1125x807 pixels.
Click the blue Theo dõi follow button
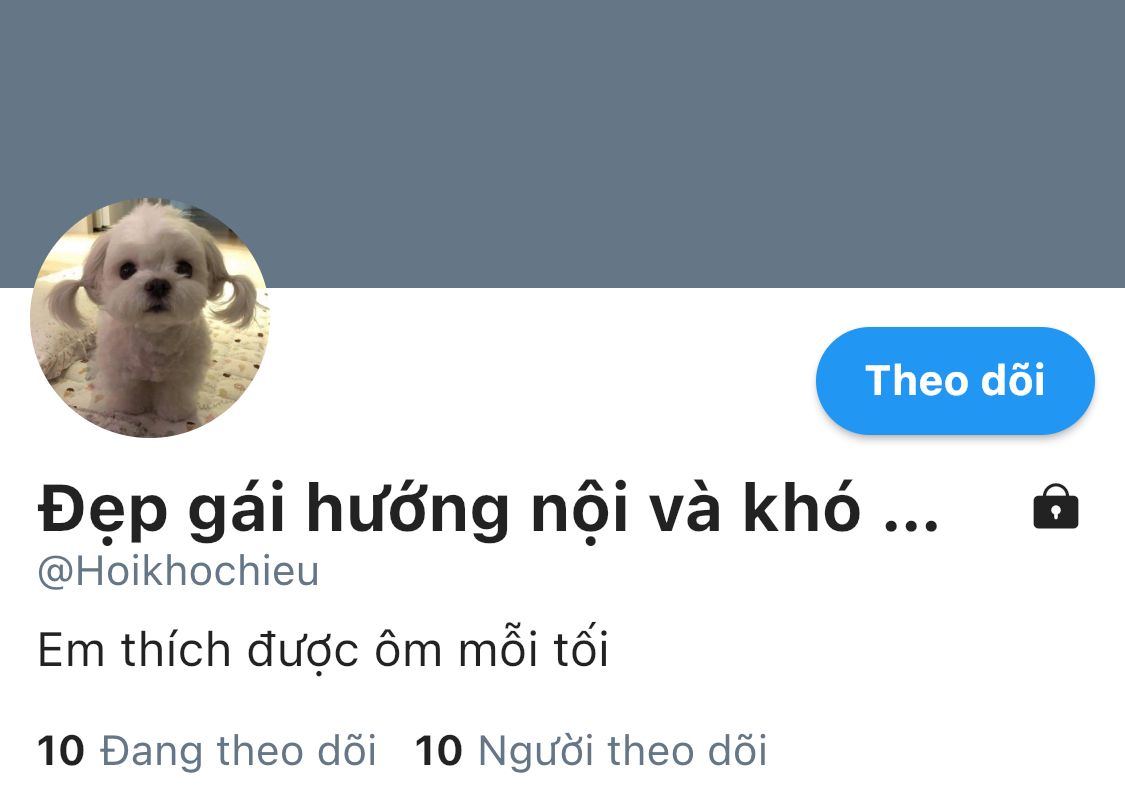click(955, 380)
